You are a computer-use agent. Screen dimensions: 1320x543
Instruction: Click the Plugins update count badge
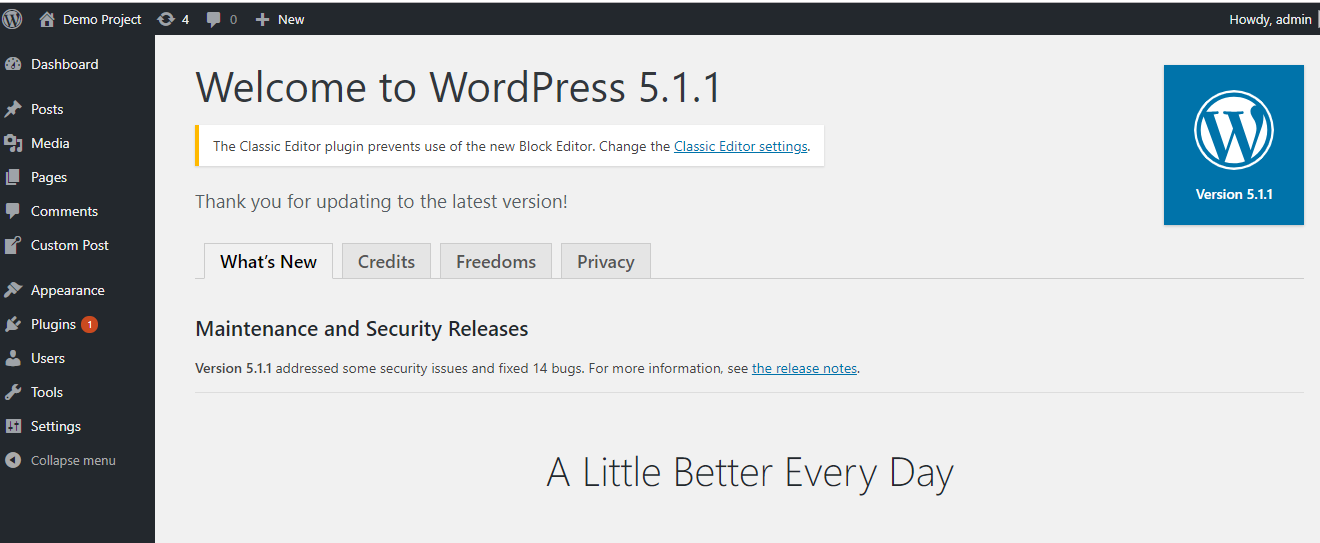click(x=89, y=324)
